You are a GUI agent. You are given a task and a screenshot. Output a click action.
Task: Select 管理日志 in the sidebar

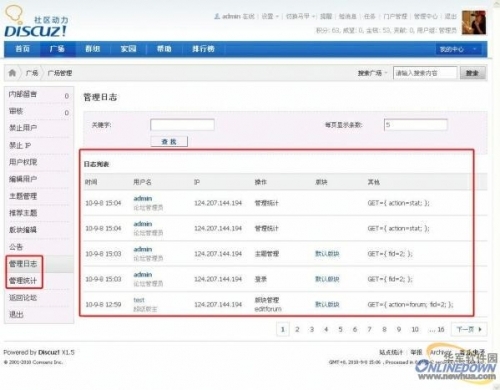point(23,264)
